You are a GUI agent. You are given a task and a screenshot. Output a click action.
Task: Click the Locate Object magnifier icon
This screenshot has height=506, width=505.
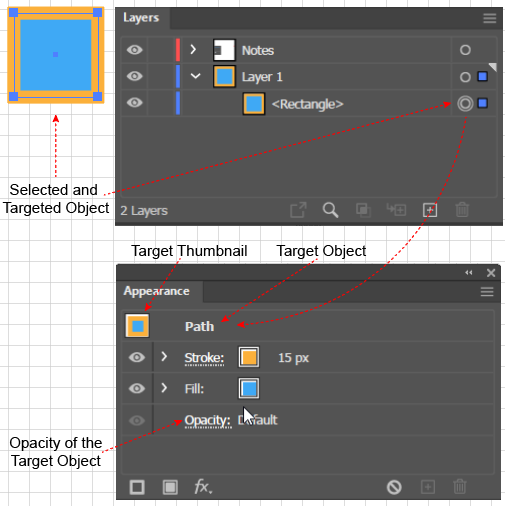click(330, 210)
